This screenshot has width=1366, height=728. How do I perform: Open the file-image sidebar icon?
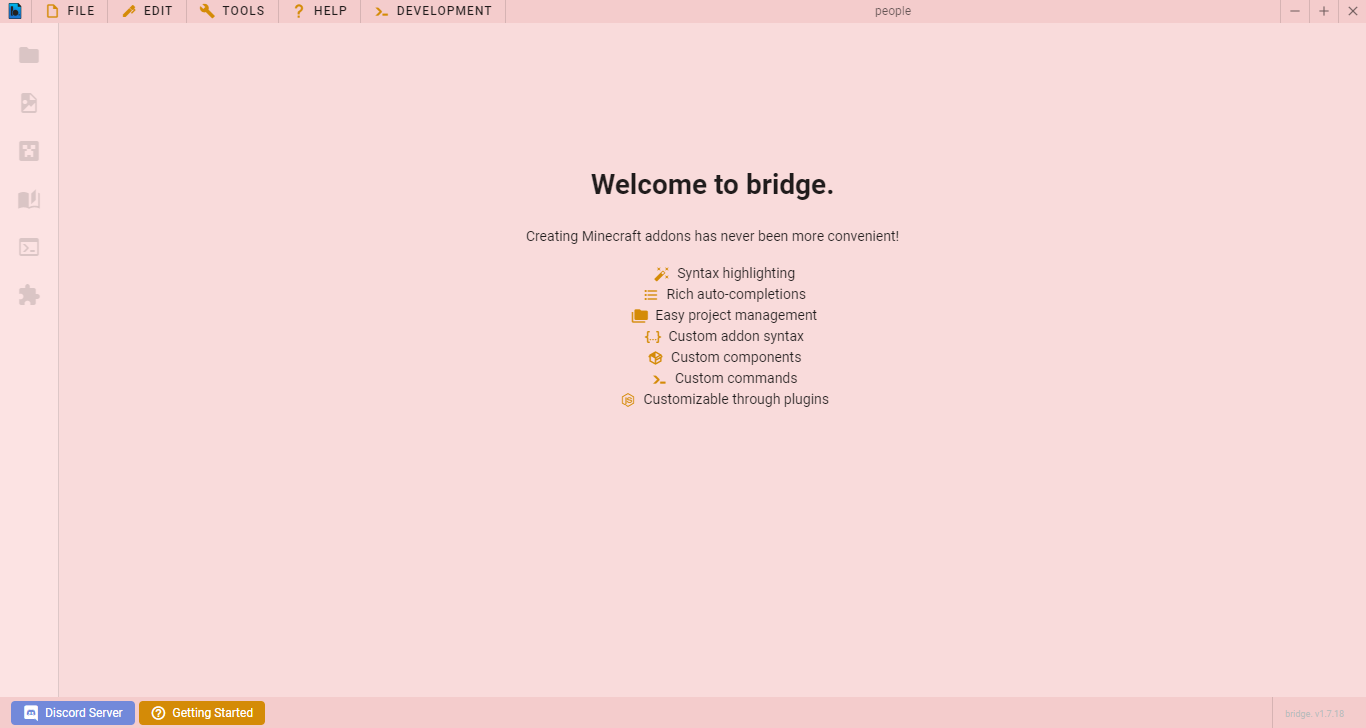tap(29, 103)
